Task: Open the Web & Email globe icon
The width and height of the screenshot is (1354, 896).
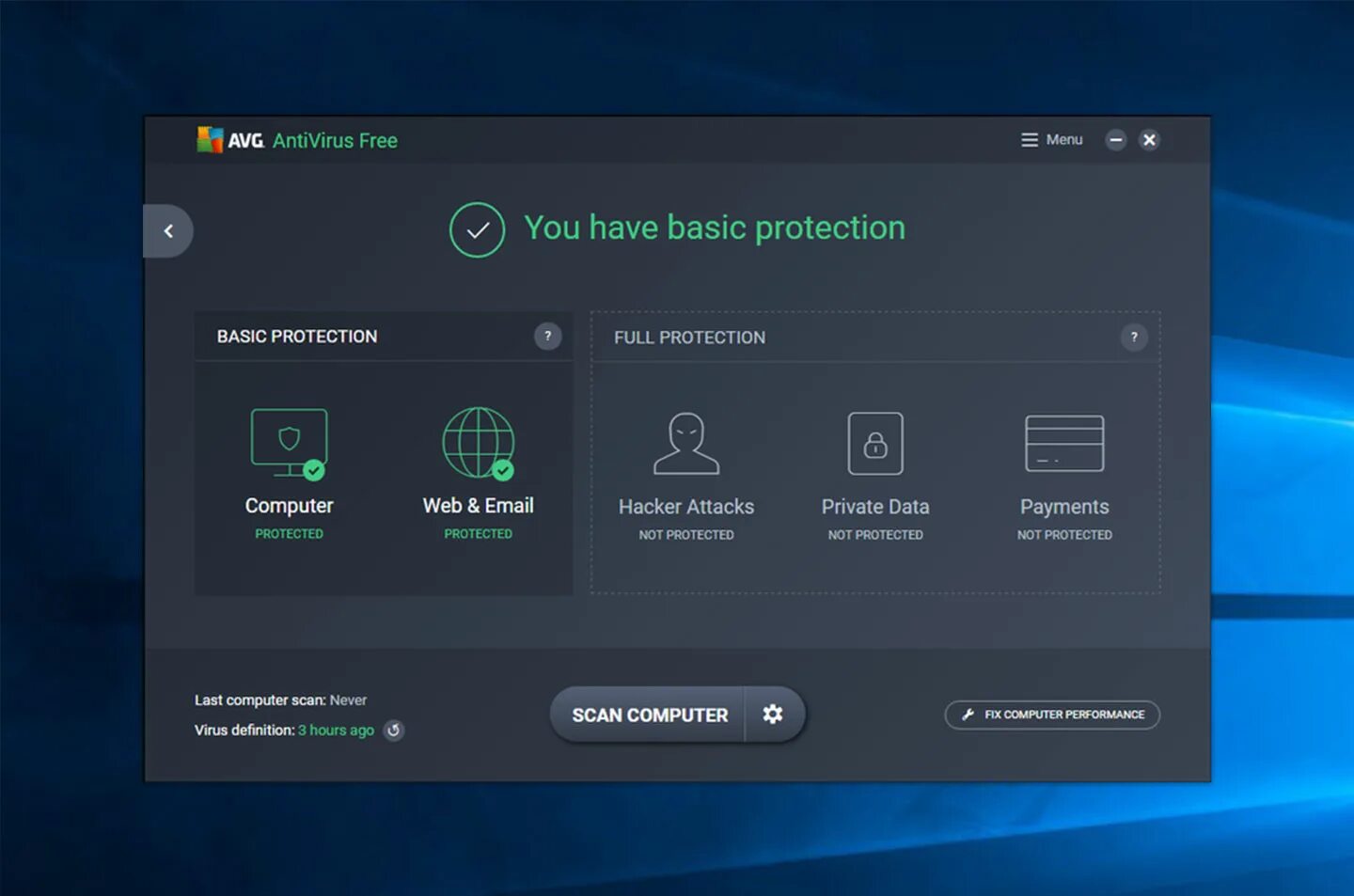Action: tap(479, 443)
